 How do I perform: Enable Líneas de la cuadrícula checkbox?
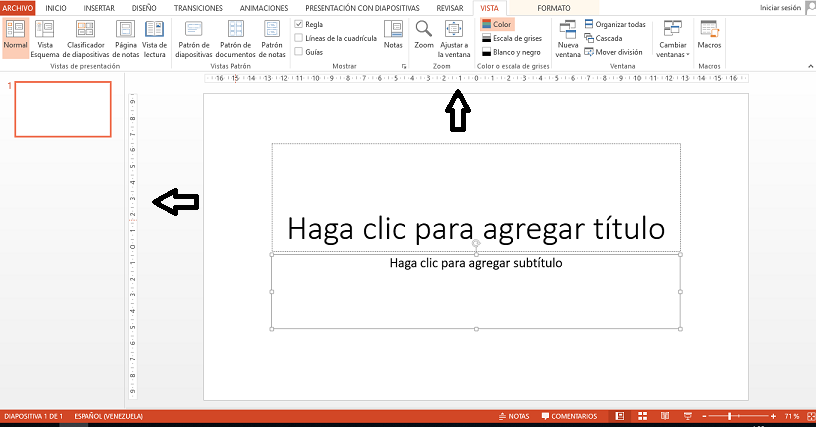click(x=299, y=38)
